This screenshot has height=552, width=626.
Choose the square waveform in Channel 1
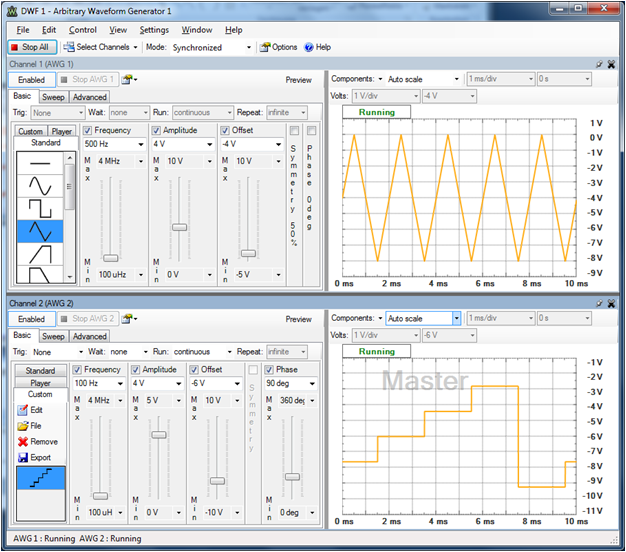[40, 209]
